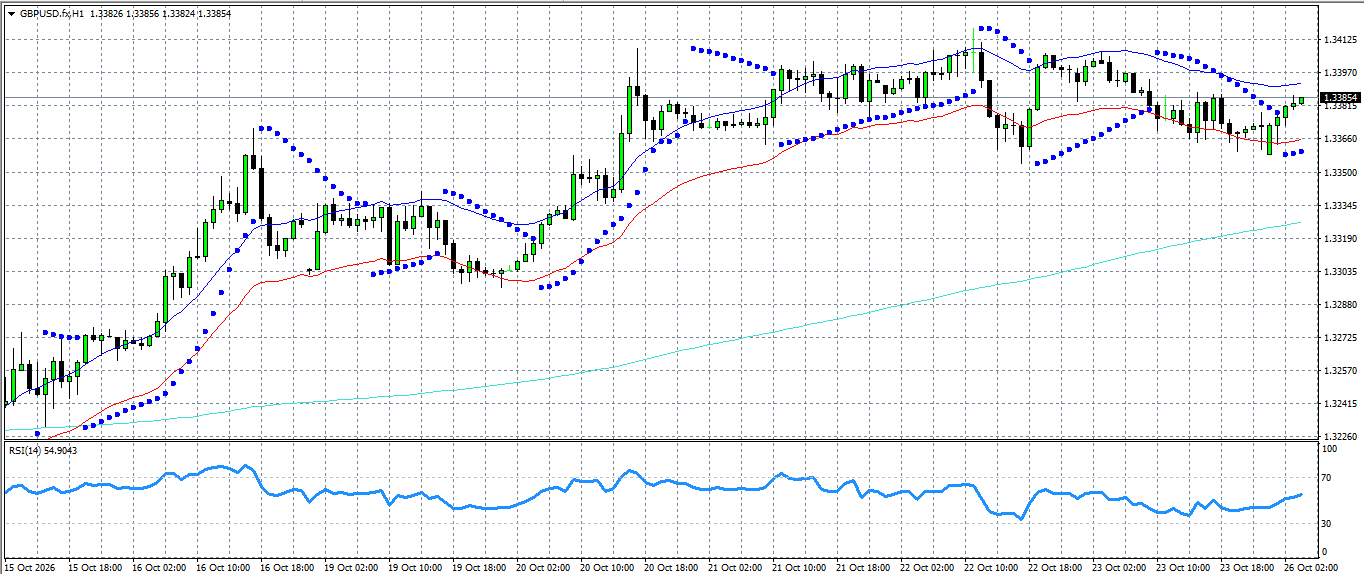This screenshot has height=574, width=1364.
Task: Click the triangle arrow before GBPUSD.fx,H1
Action: tap(11, 14)
